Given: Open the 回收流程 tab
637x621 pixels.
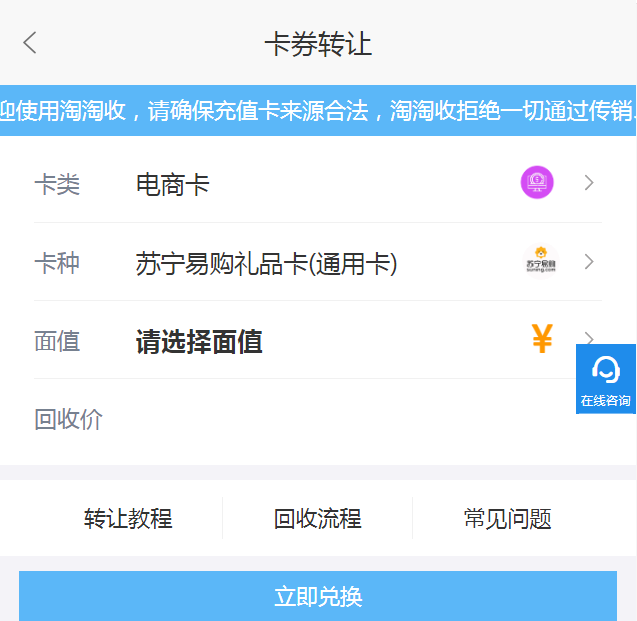Looking at the screenshot, I should [318, 519].
